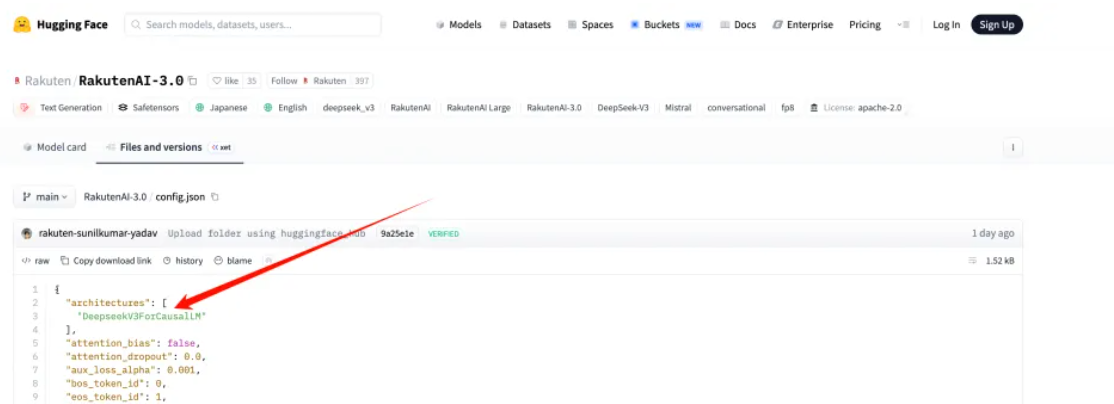Focus the search models, datasets, users field

[253, 25]
